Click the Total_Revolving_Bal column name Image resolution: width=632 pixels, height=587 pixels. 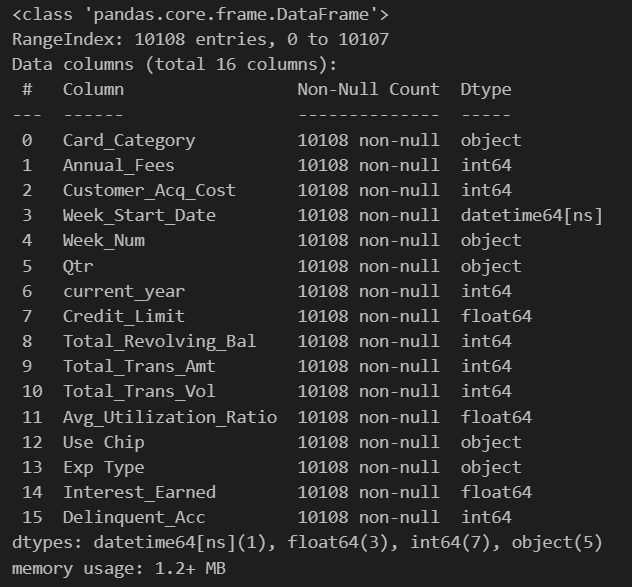click(159, 341)
